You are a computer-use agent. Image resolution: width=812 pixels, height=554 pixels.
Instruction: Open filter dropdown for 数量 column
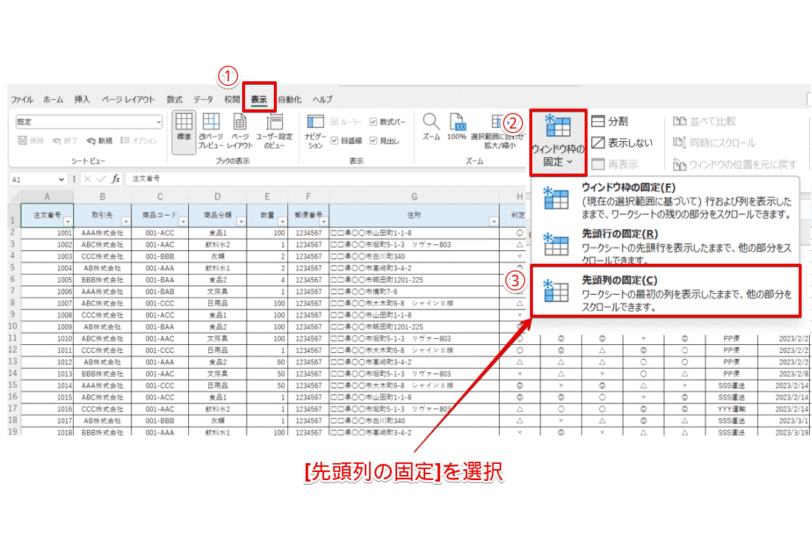(282, 222)
